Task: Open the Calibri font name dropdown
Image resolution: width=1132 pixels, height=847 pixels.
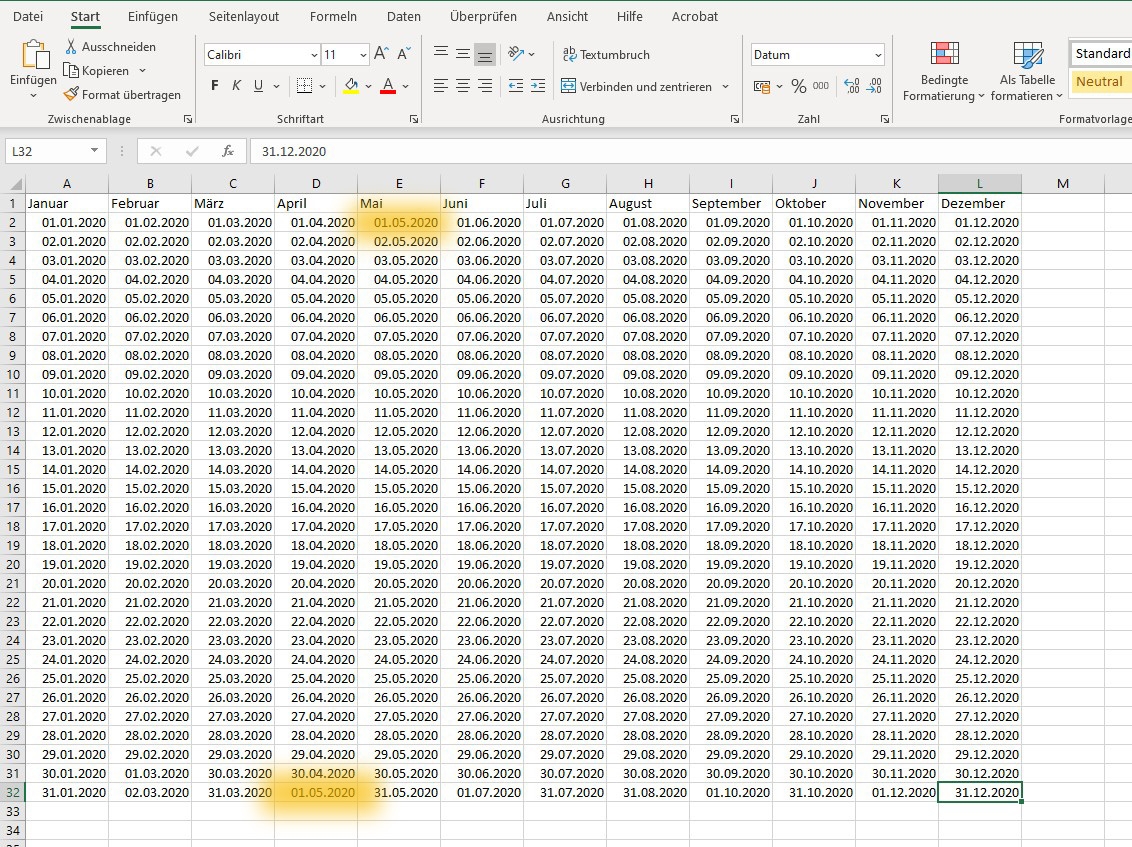Action: tap(314, 55)
